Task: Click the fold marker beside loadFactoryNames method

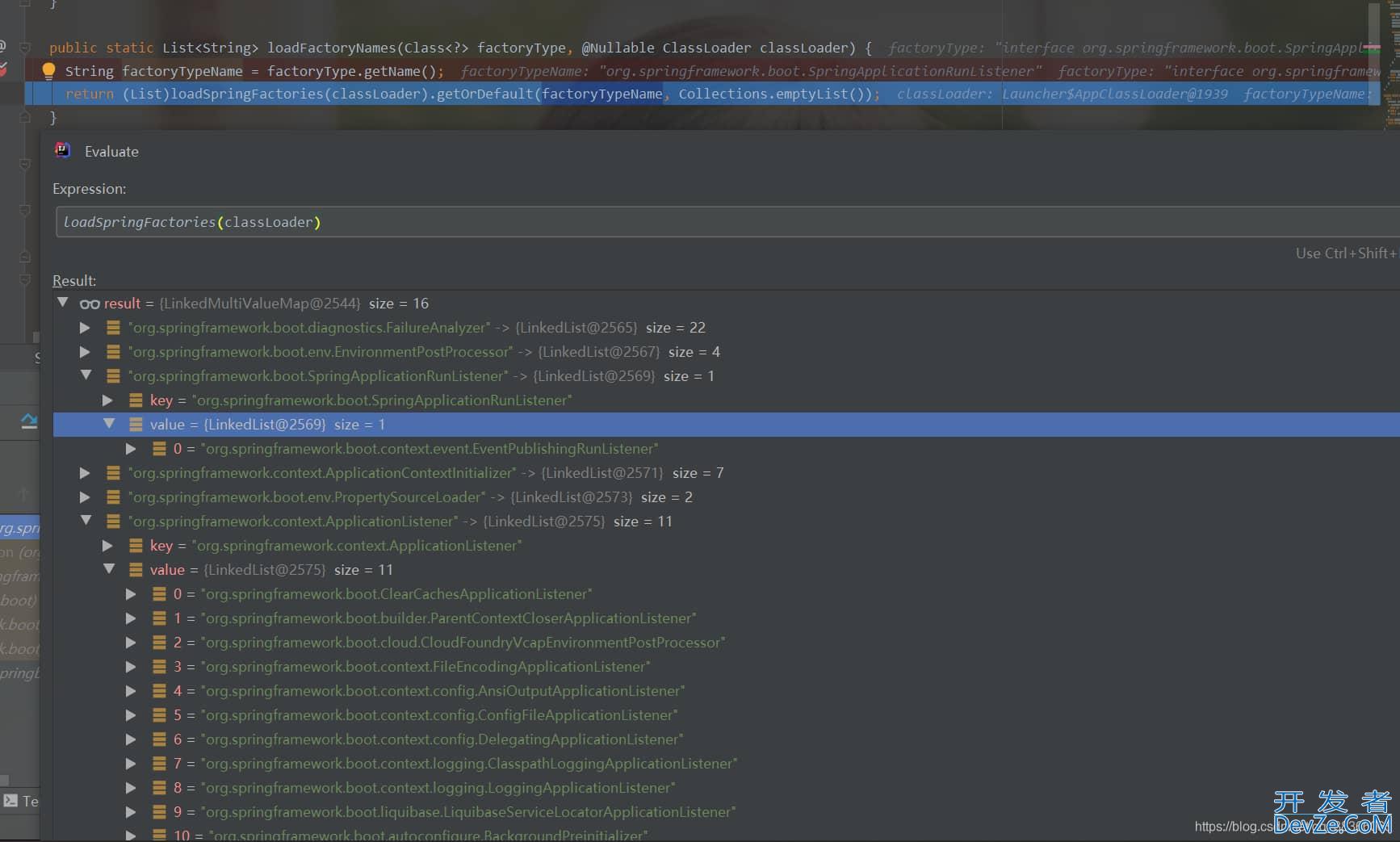Action: tap(25, 48)
